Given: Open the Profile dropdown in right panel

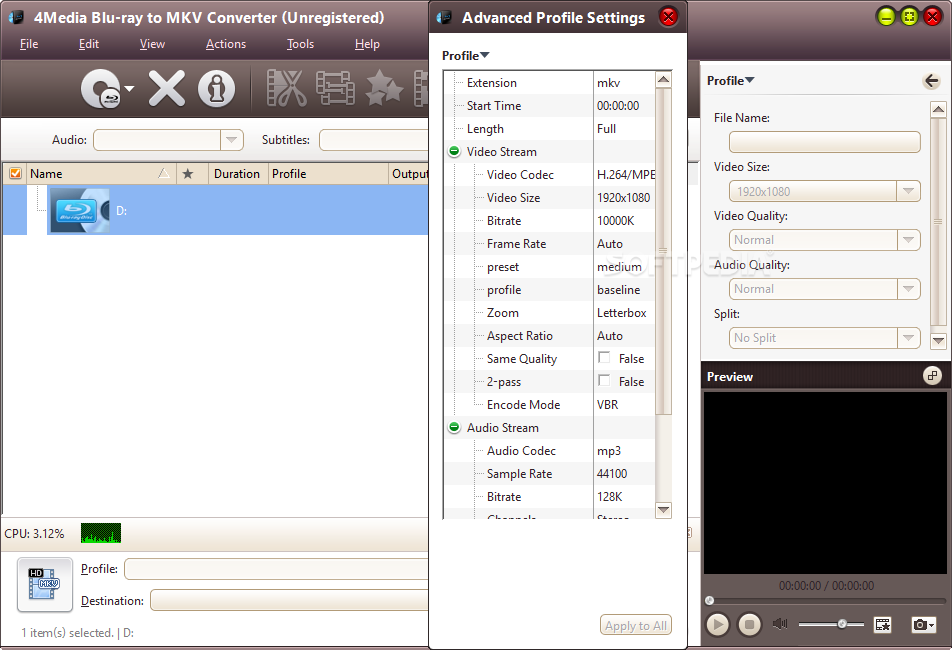Looking at the screenshot, I should [730, 81].
